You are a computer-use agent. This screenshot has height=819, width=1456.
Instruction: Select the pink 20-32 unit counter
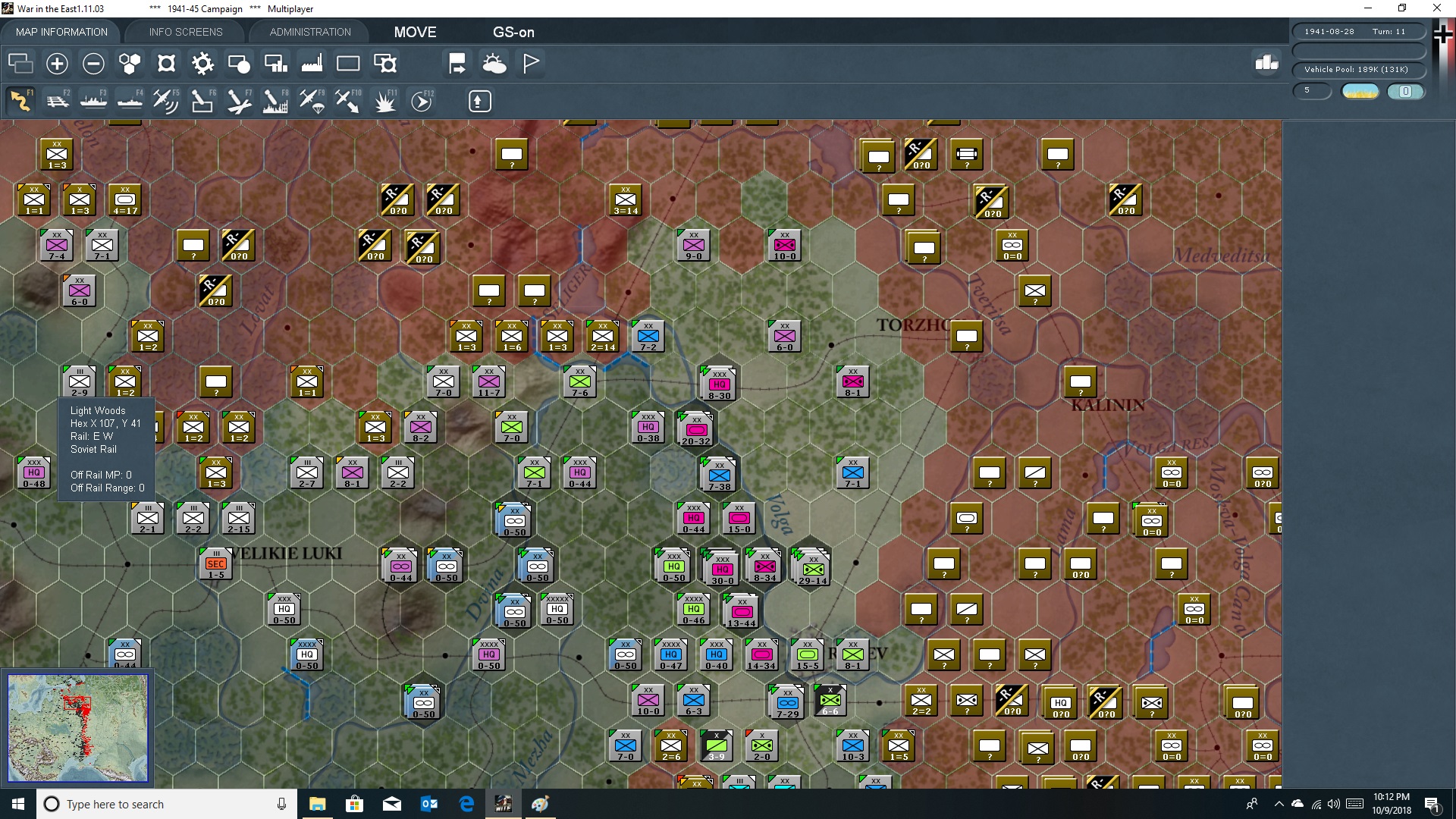click(x=695, y=429)
